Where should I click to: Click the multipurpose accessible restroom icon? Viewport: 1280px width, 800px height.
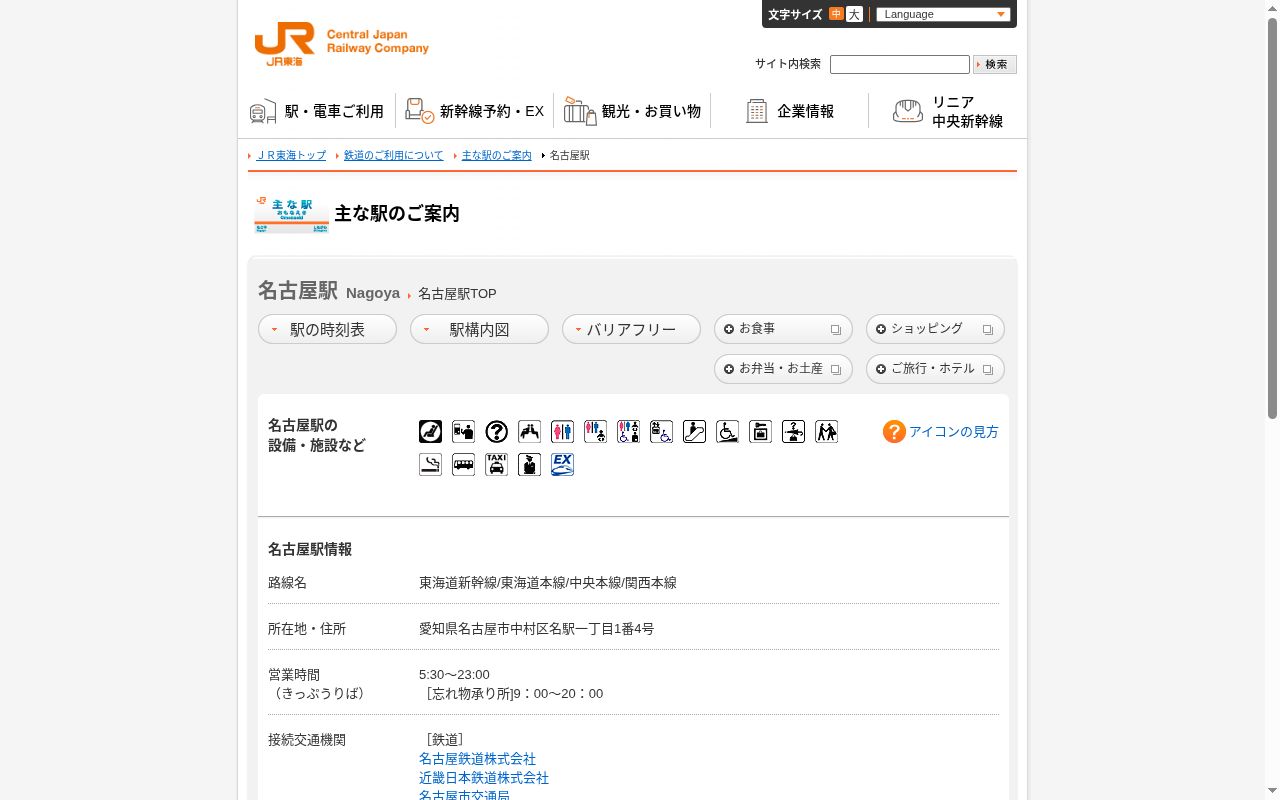tap(628, 432)
